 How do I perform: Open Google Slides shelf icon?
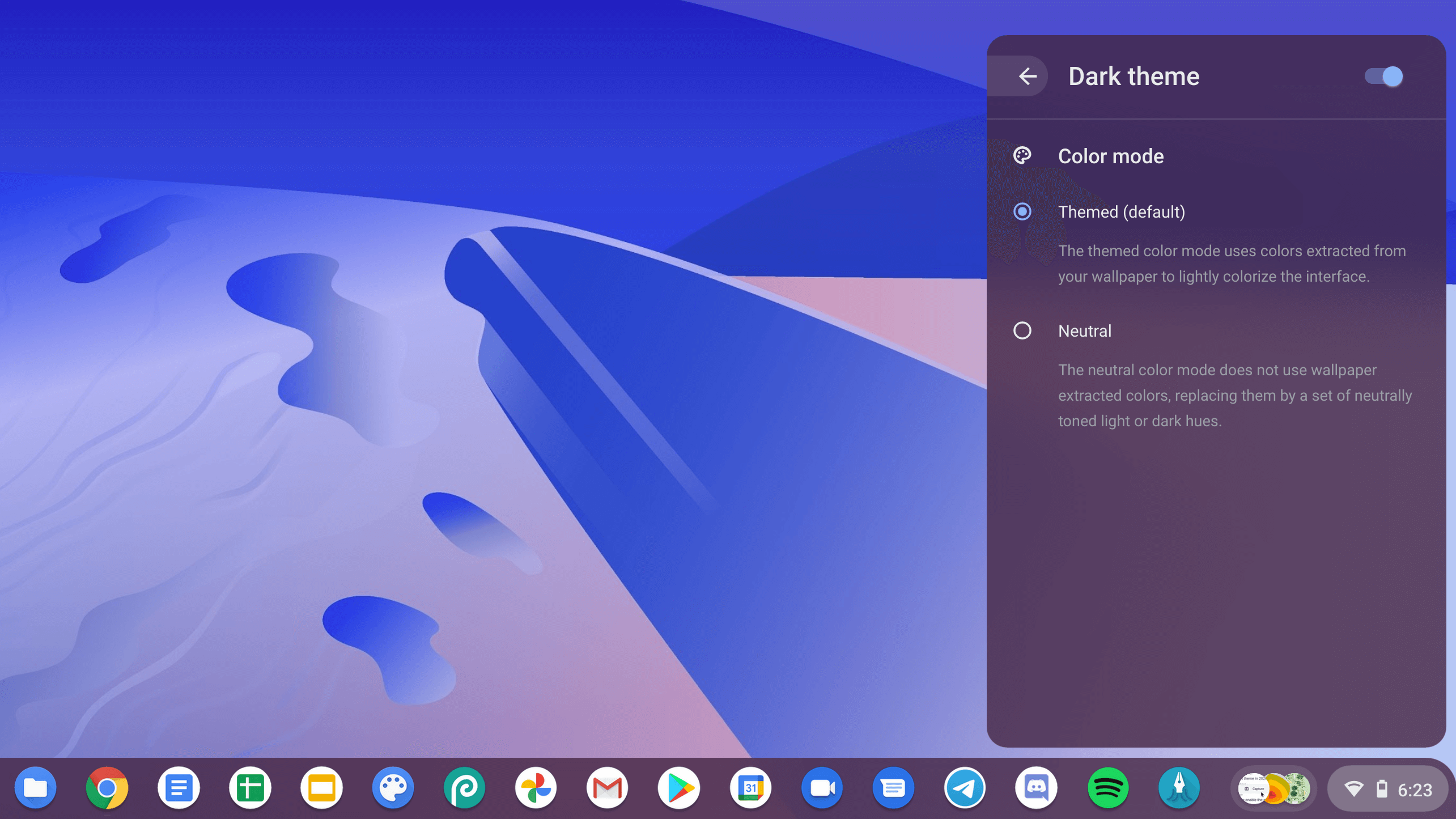pos(321,788)
